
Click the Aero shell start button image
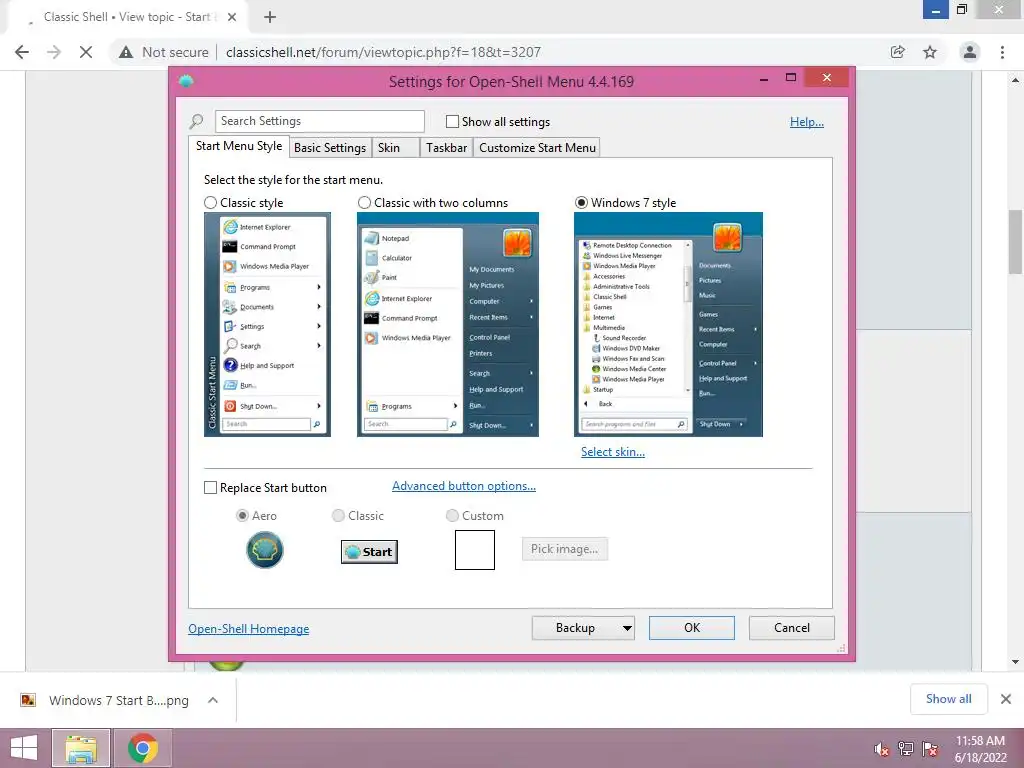(264, 550)
